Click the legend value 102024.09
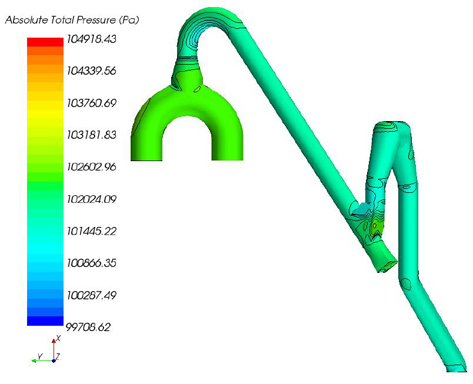Screen dimensions: 473x384 pyautogui.click(x=92, y=199)
